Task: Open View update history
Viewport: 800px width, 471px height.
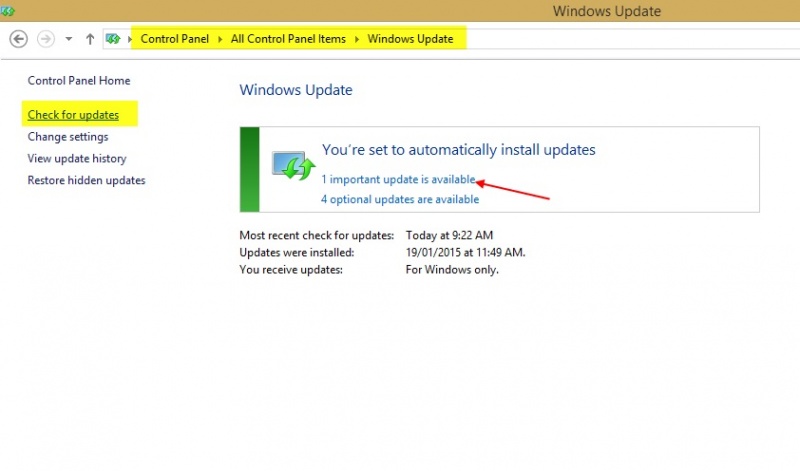Action: (x=77, y=159)
